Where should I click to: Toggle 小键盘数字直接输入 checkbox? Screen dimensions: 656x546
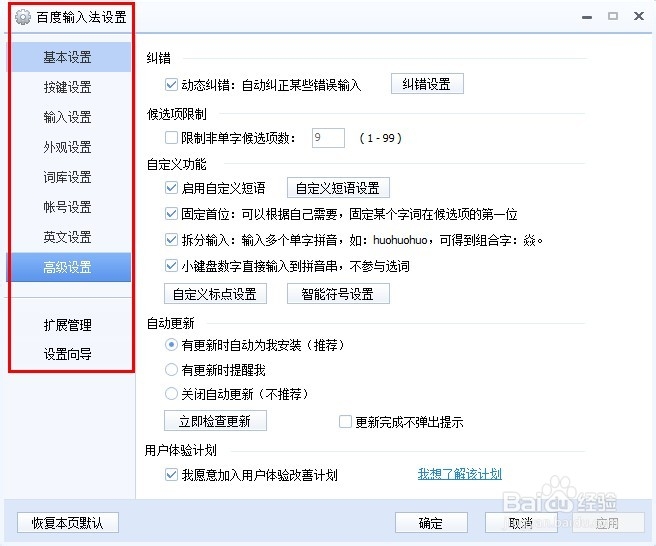click(x=171, y=266)
